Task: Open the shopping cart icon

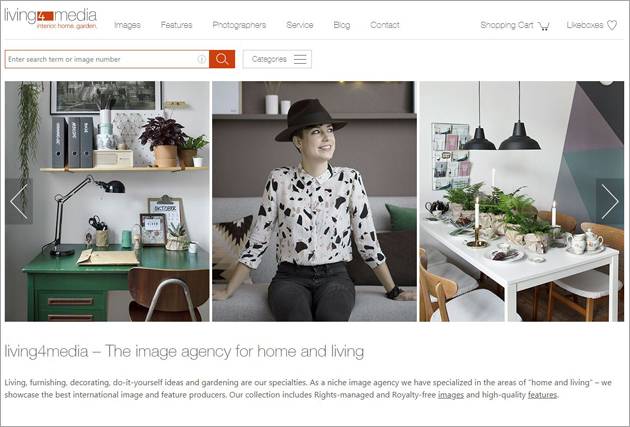Action: tap(544, 26)
